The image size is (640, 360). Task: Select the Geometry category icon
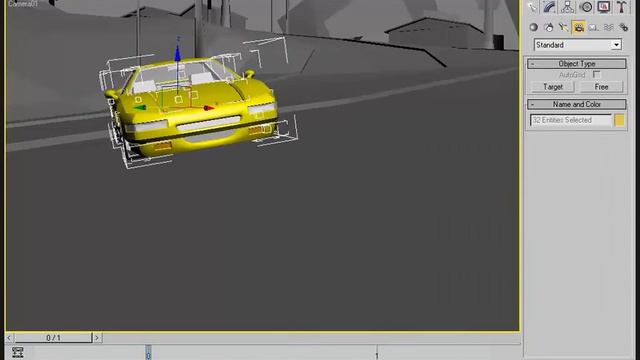coord(533,27)
